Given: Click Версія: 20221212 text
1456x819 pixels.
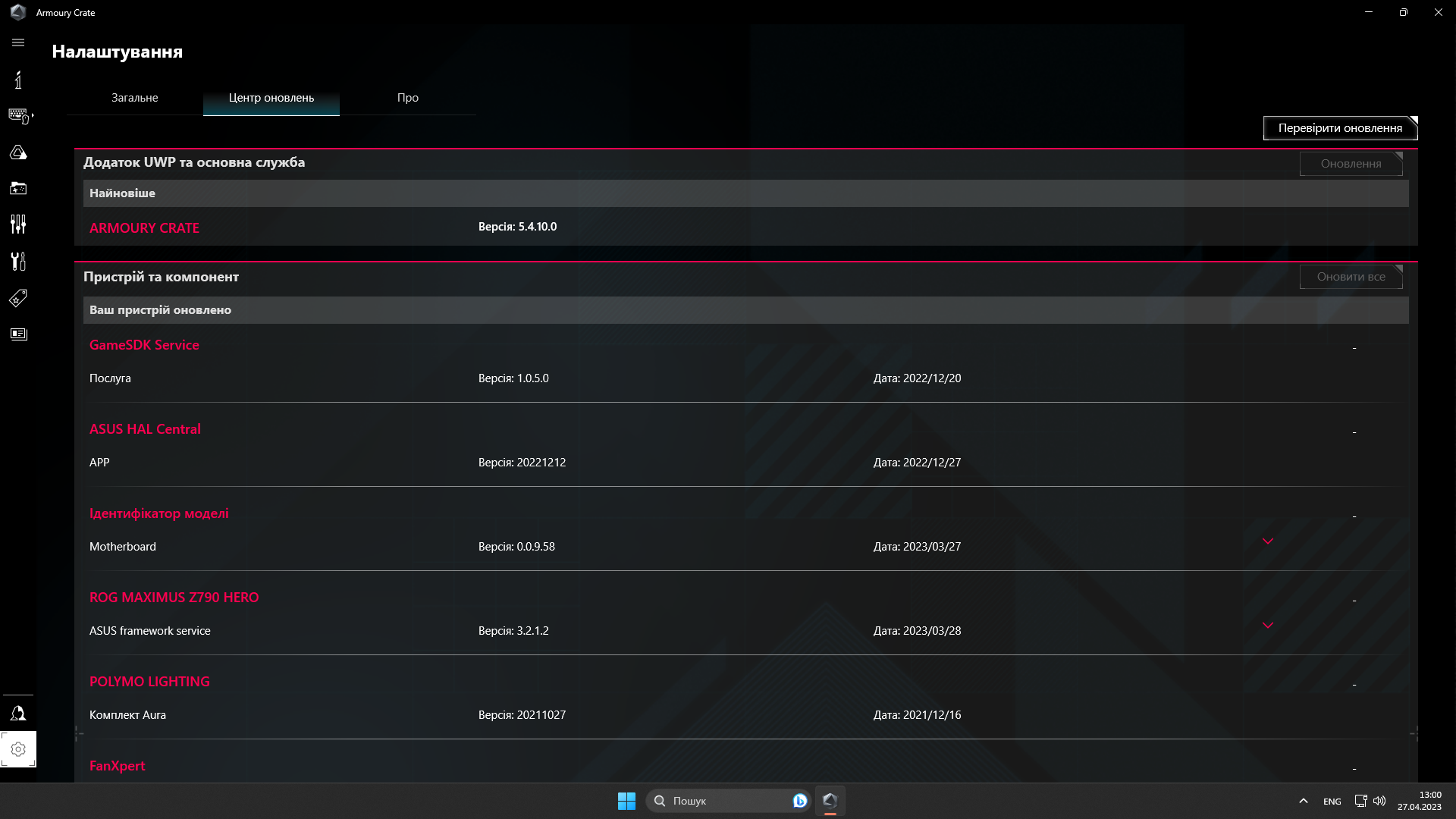Looking at the screenshot, I should (522, 463).
